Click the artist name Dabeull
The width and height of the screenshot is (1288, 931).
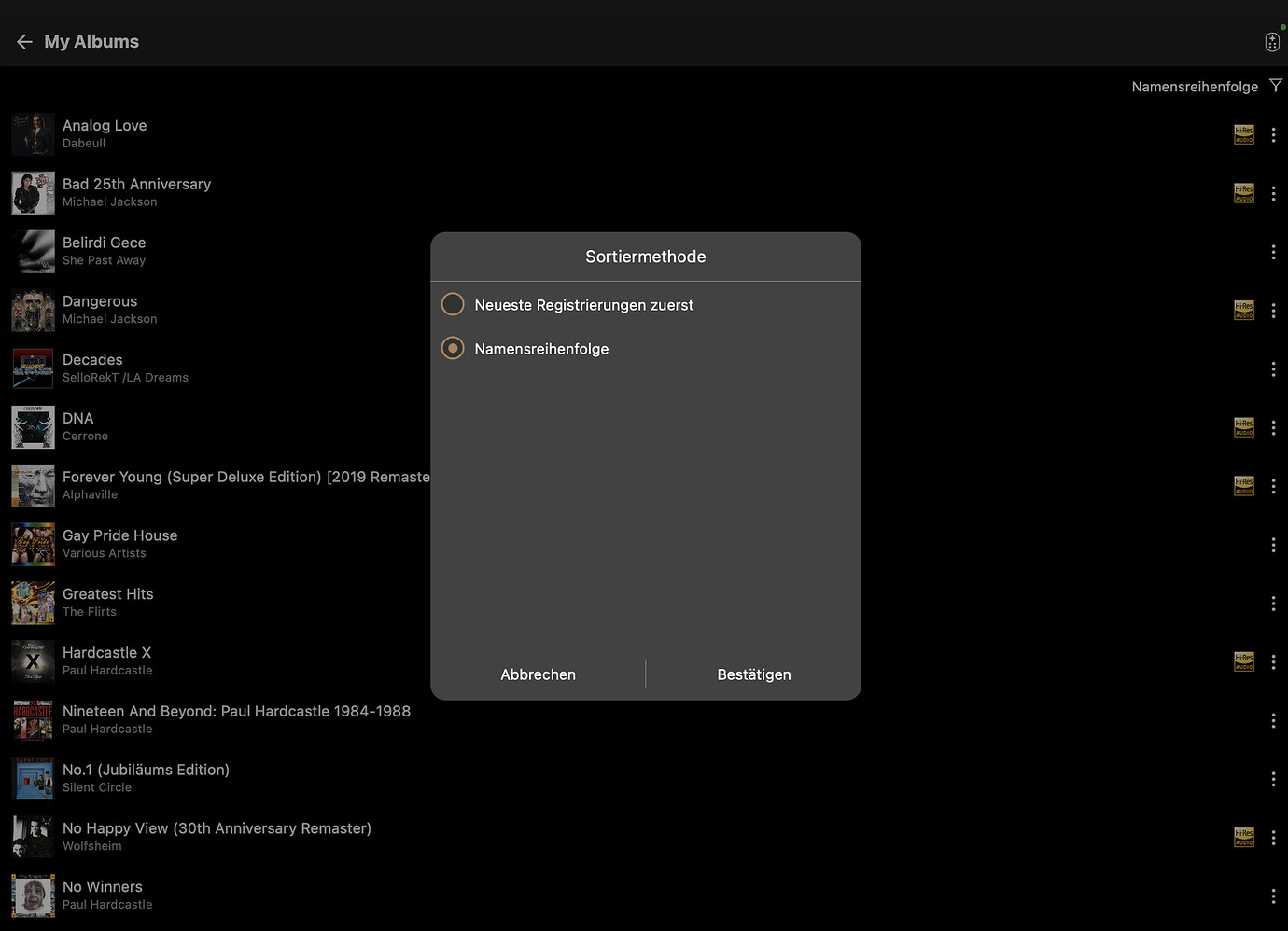pos(84,144)
